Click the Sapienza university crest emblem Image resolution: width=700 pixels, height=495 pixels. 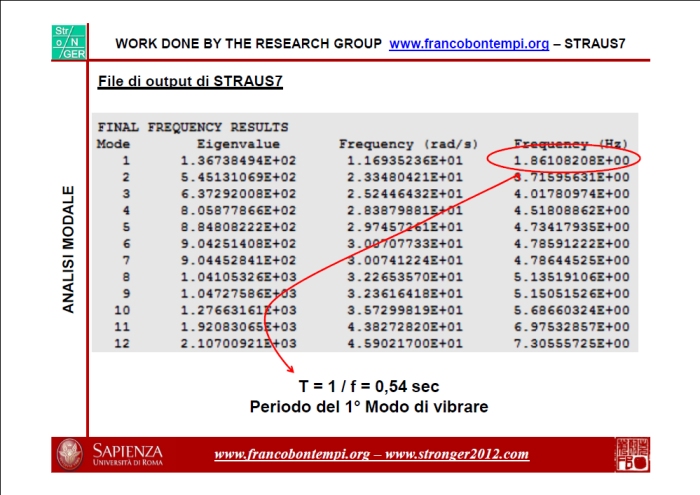coord(70,453)
